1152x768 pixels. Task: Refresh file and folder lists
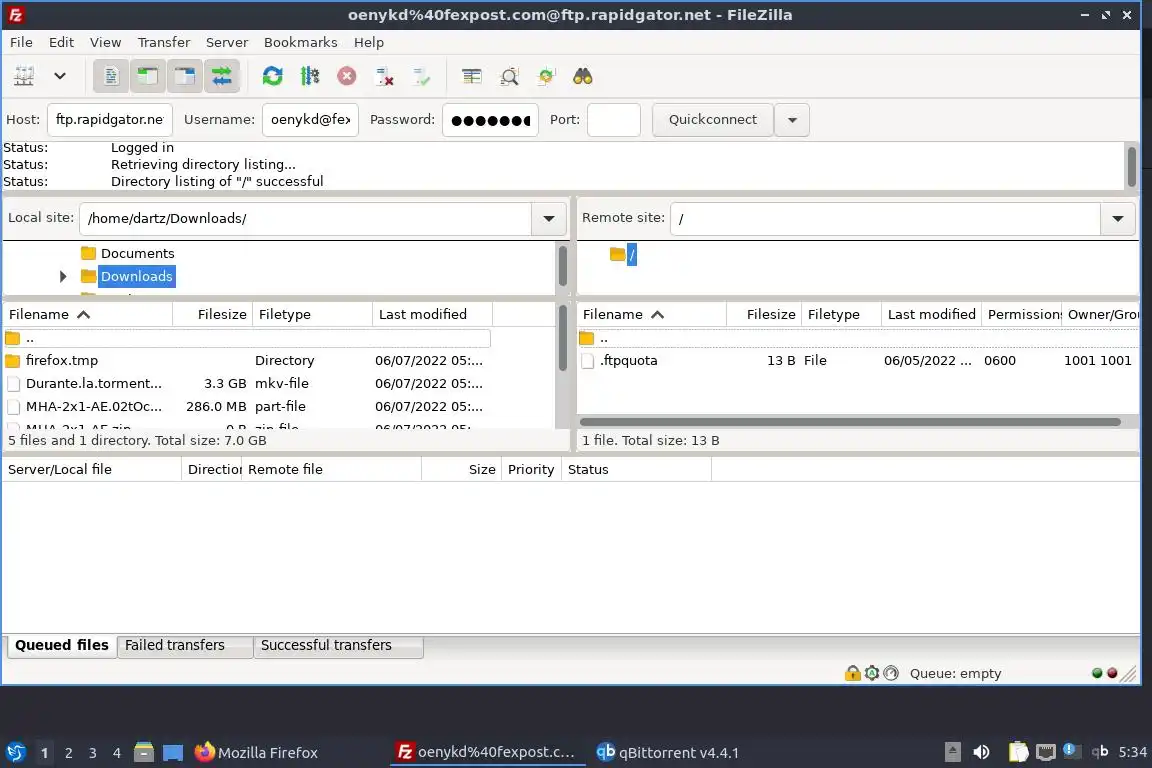point(273,76)
